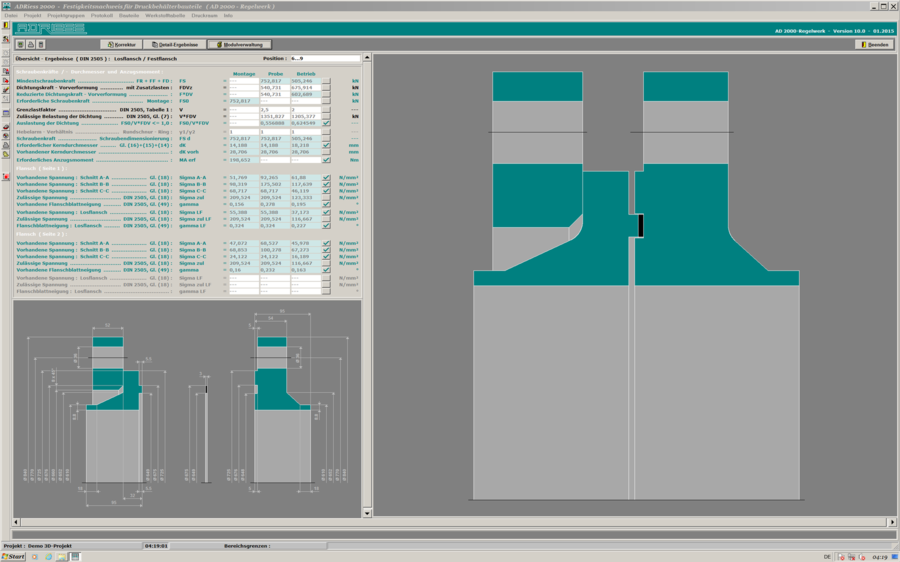The width and height of the screenshot is (900, 562).
Task: Click the red square icon in left sidebar
Action: point(6,176)
